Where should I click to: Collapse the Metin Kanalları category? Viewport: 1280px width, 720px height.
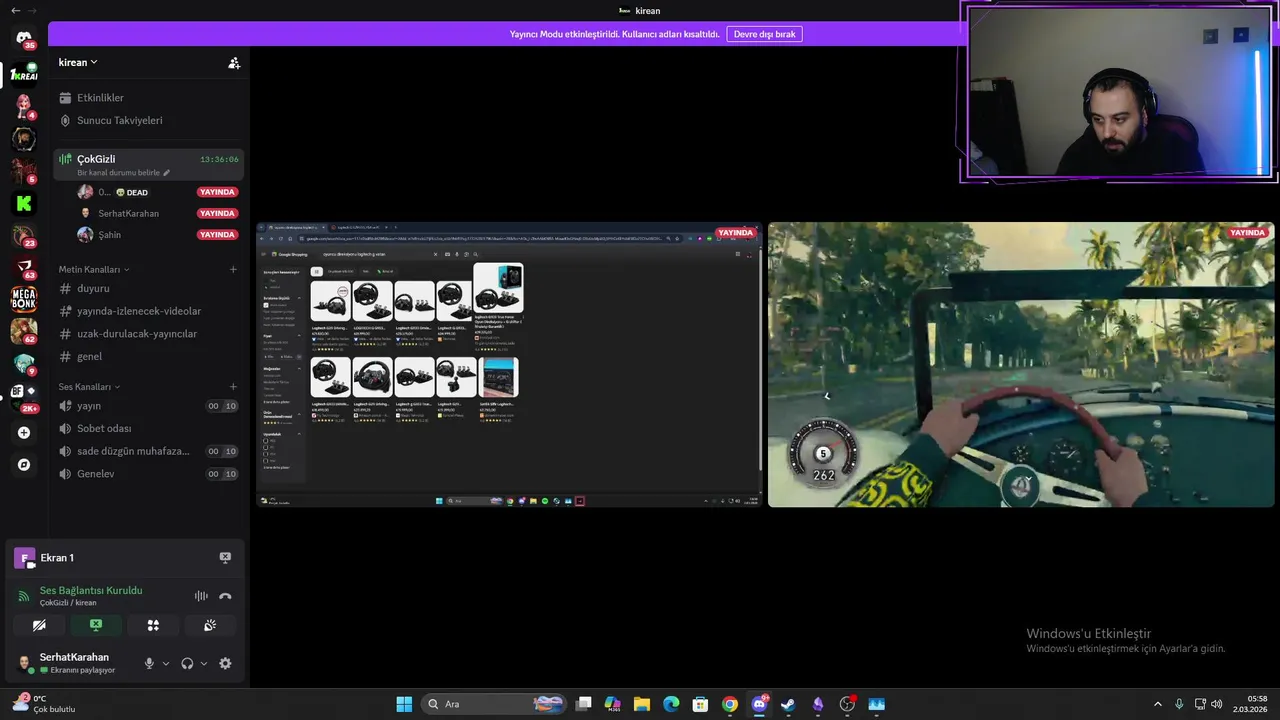pos(93,269)
